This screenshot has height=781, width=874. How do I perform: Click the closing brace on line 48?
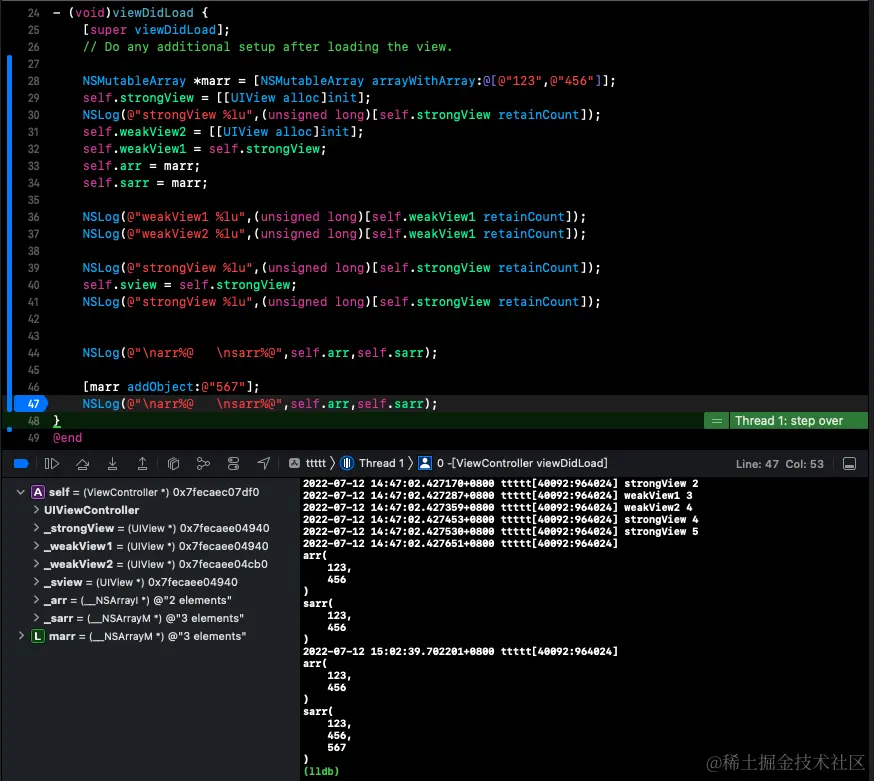point(56,421)
